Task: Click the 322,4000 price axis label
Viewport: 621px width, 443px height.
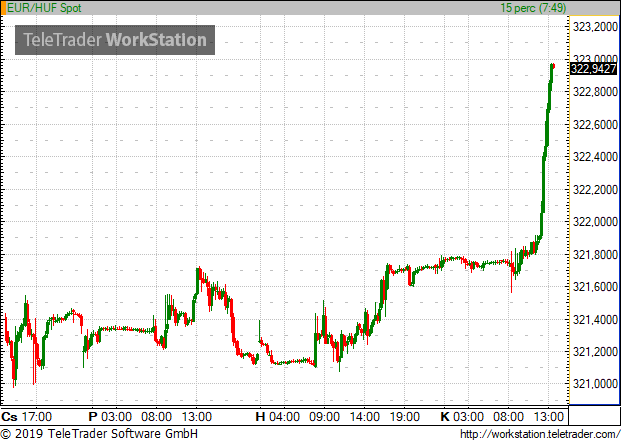Action: pos(595,157)
